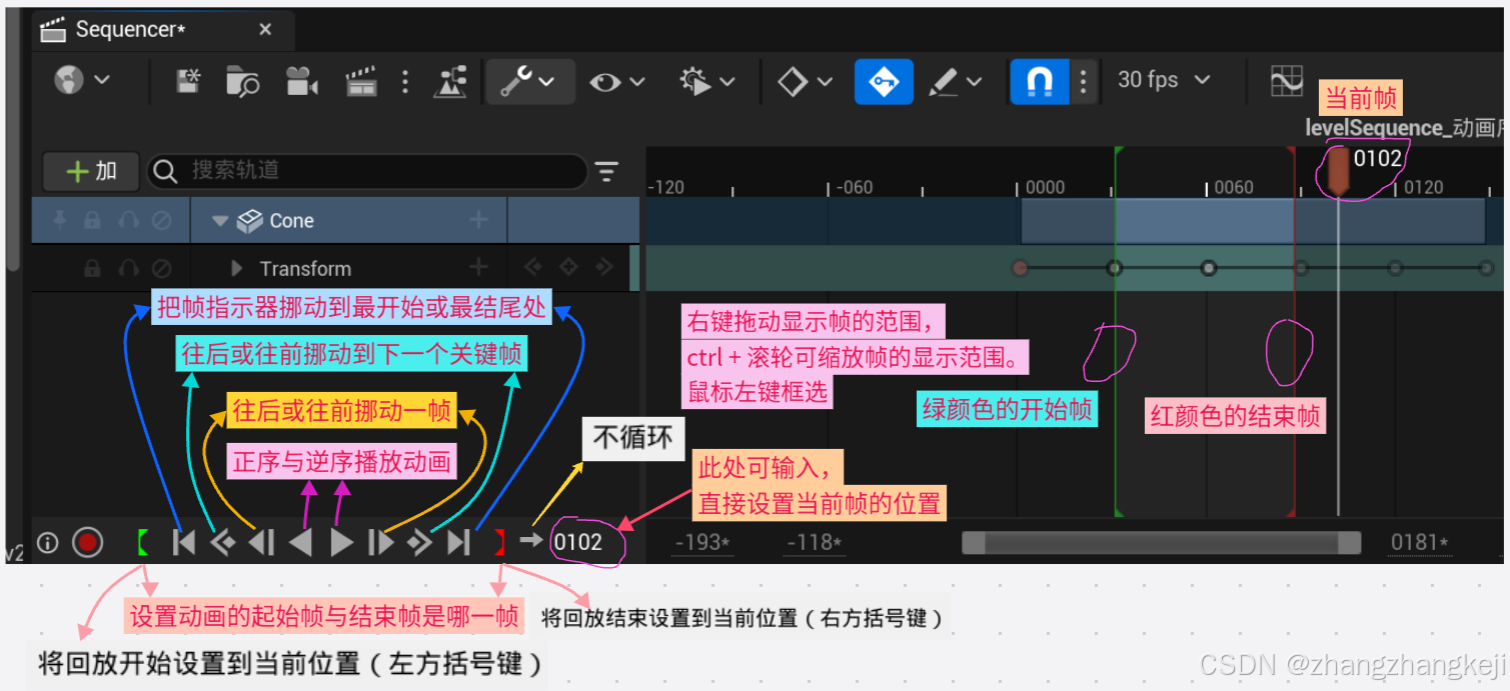Open the 30 fps frame rate dropdown

pyautogui.click(x=1164, y=80)
